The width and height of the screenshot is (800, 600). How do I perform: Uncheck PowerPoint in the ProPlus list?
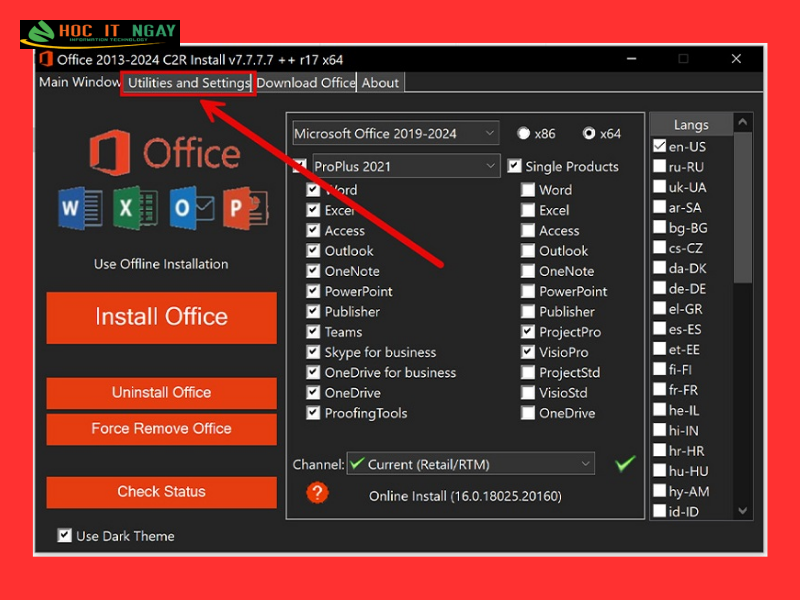(313, 291)
